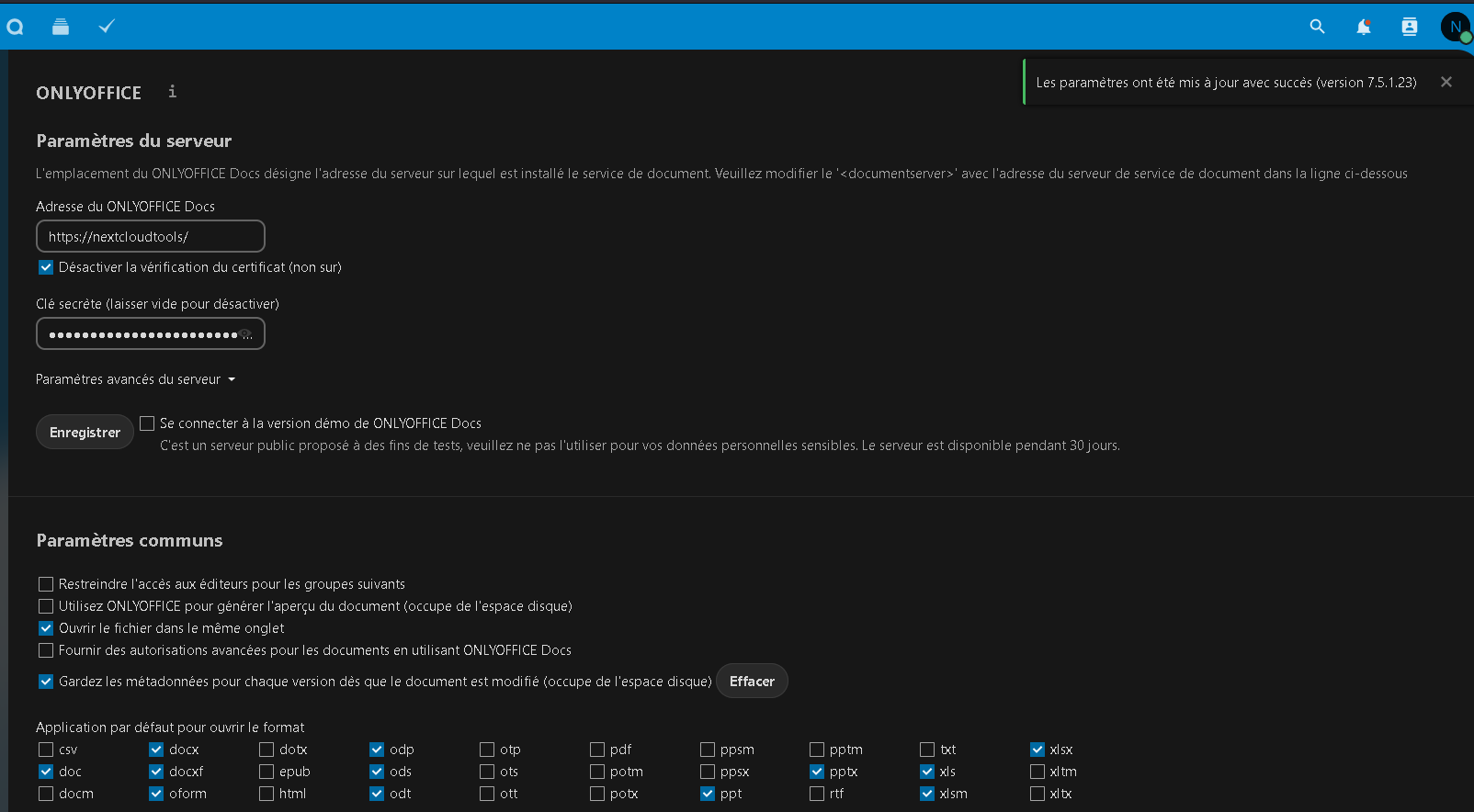
Task: Check the potx format checkbox
Action: [597, 794]
